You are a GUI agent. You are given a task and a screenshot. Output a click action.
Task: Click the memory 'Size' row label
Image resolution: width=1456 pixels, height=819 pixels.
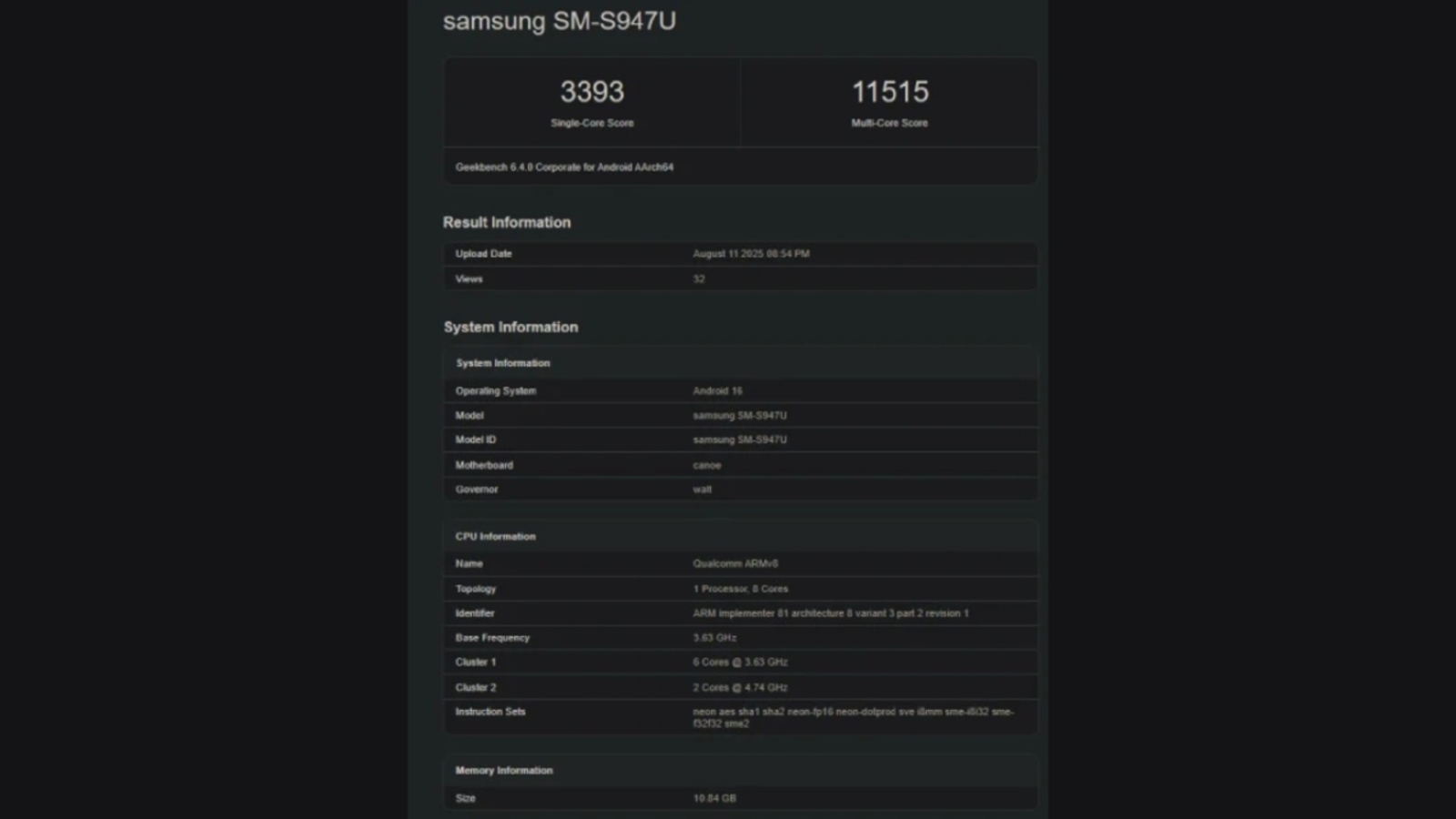tap(465, 798)
